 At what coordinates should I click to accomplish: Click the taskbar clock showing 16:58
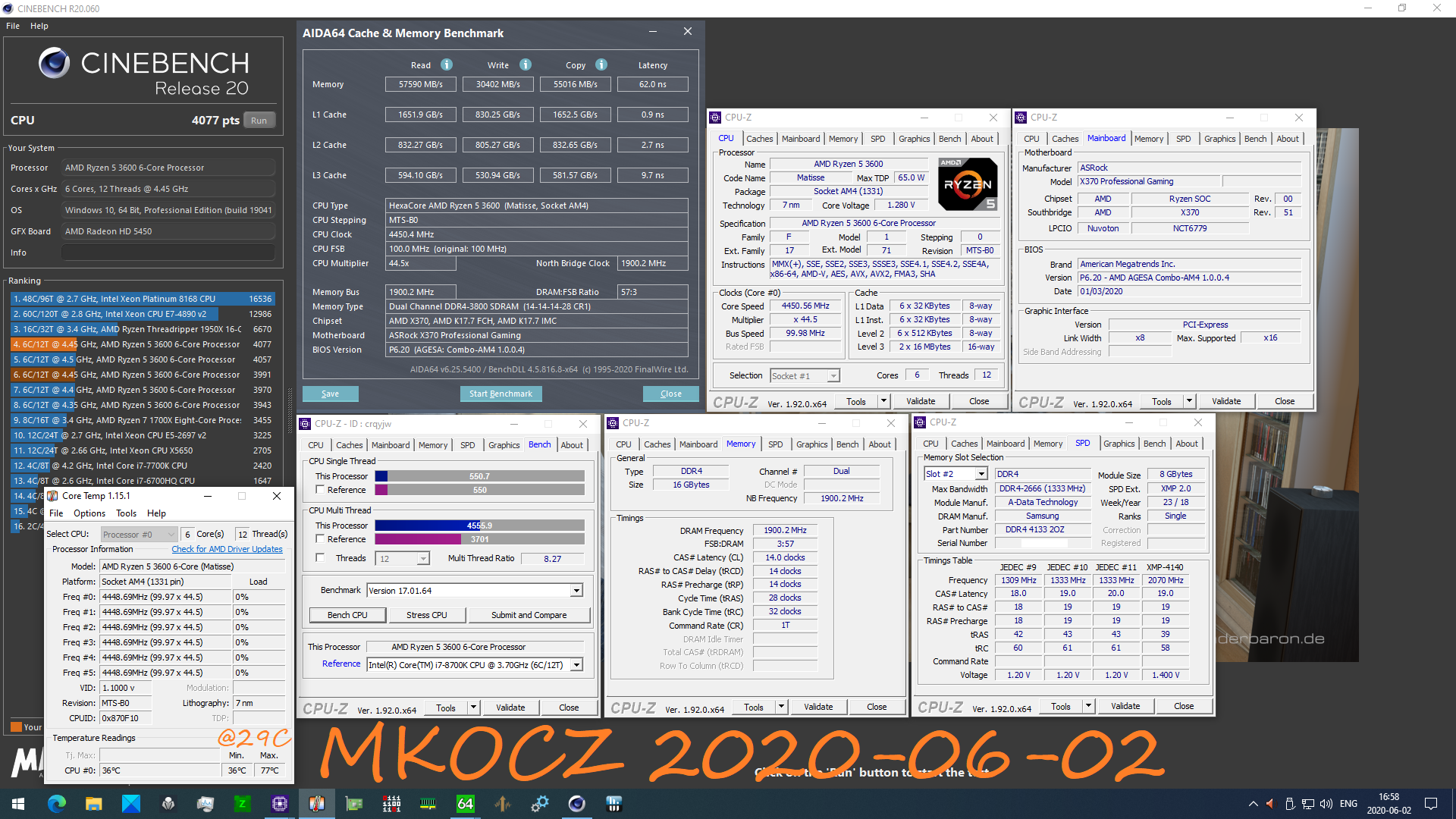1389,804
